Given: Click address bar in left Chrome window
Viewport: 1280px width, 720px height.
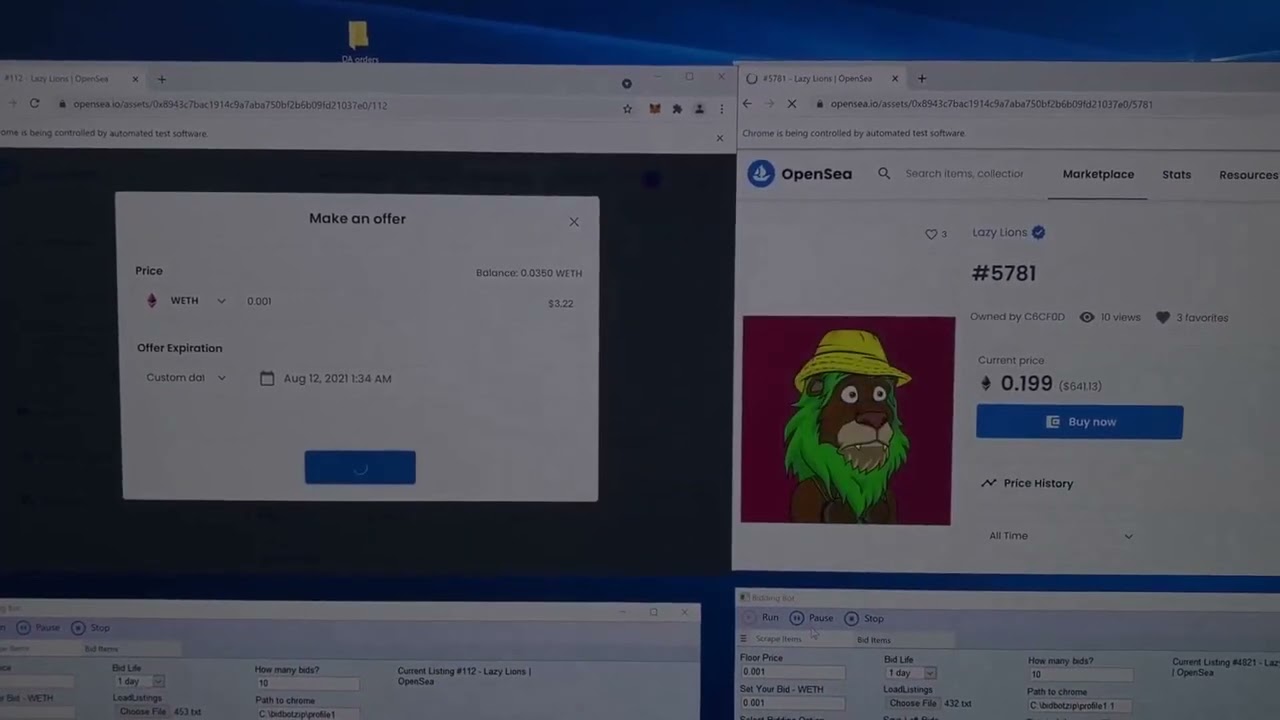Looking at the screenshot, I should 330,105.
